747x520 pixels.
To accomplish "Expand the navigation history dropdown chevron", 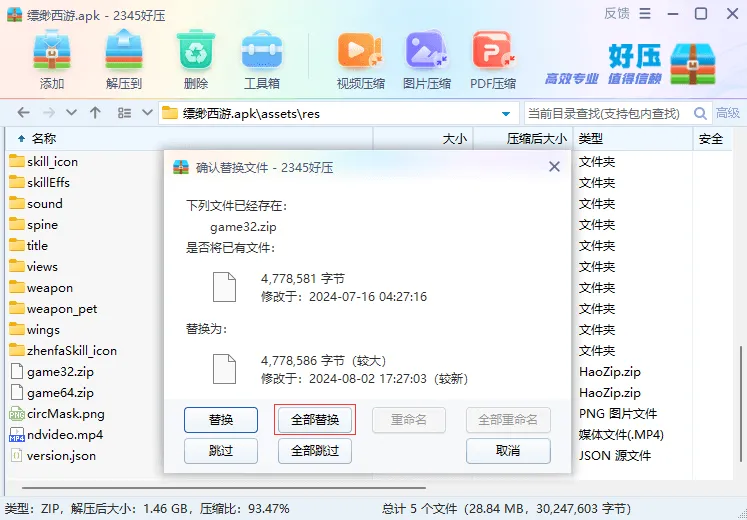I will pos(71,113).
